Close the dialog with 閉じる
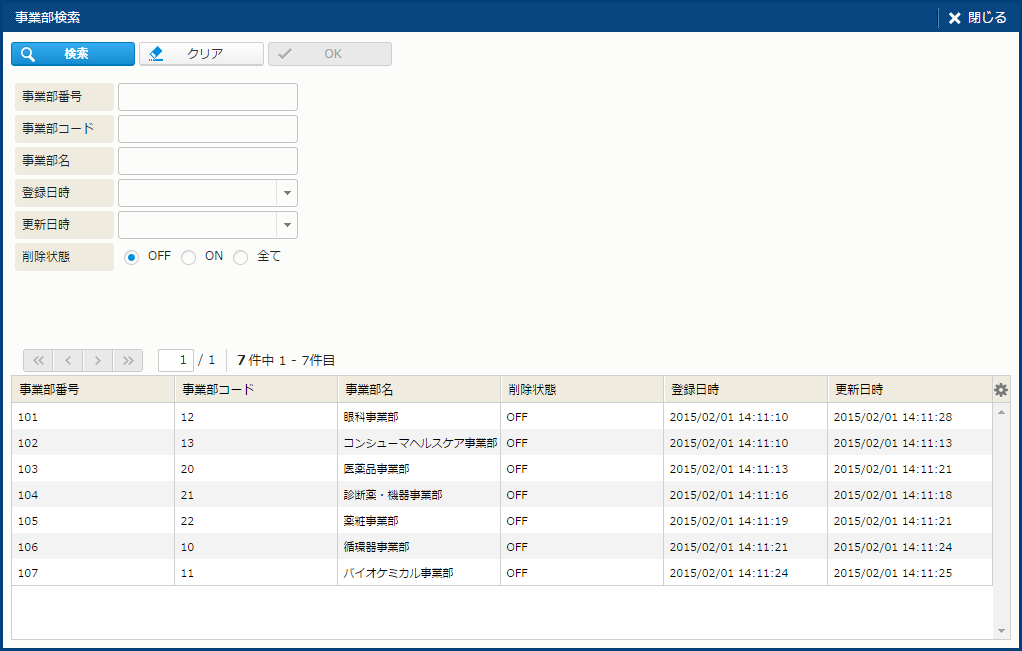 point(977,17)
